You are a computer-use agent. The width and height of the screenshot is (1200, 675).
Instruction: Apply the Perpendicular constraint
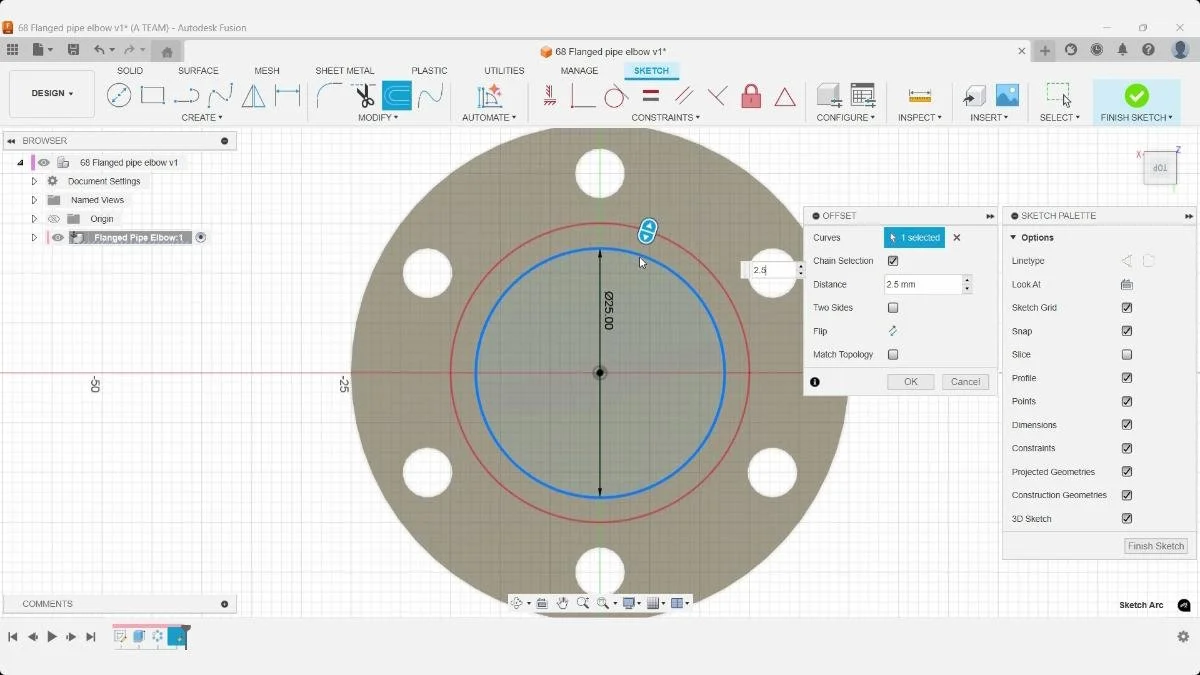click(x=717, y=96)
